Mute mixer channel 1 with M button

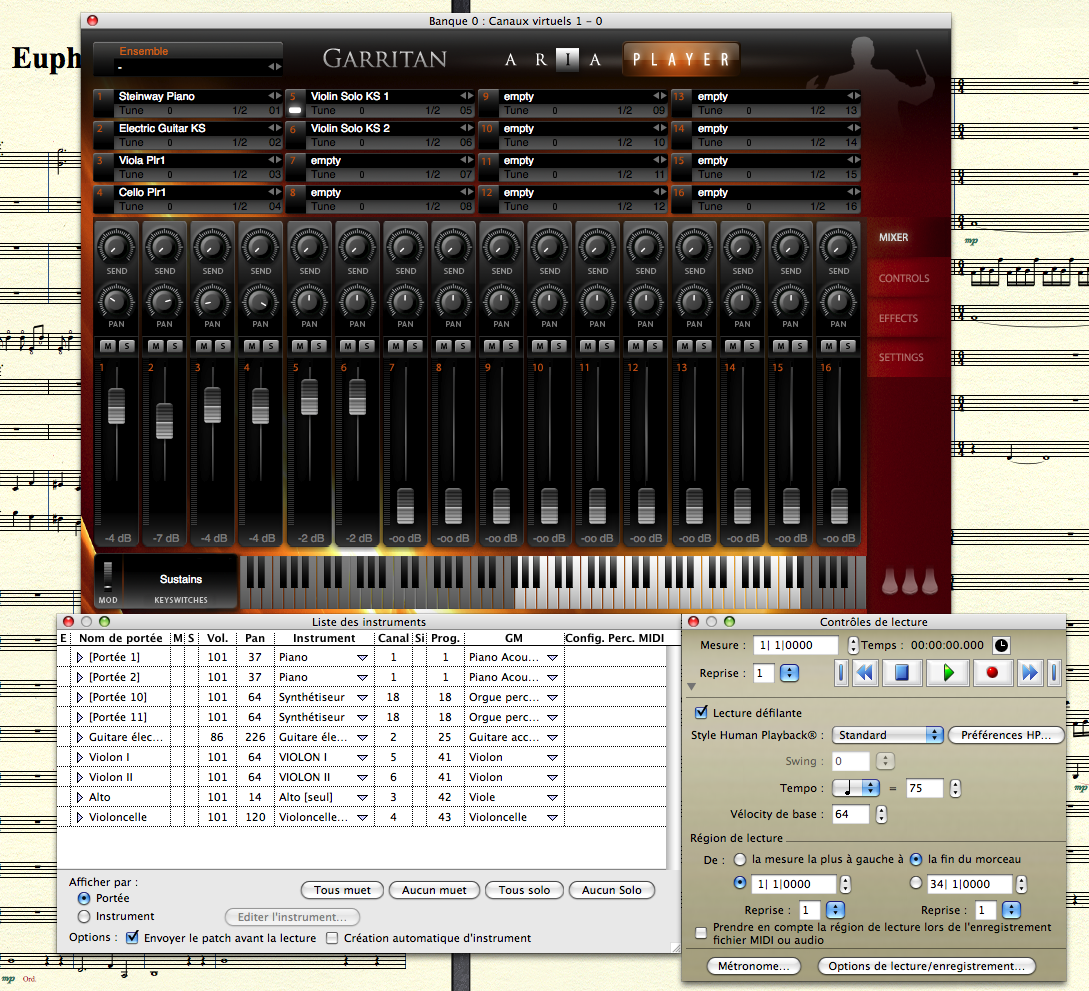pyautogui.click(x=107, y=346)
